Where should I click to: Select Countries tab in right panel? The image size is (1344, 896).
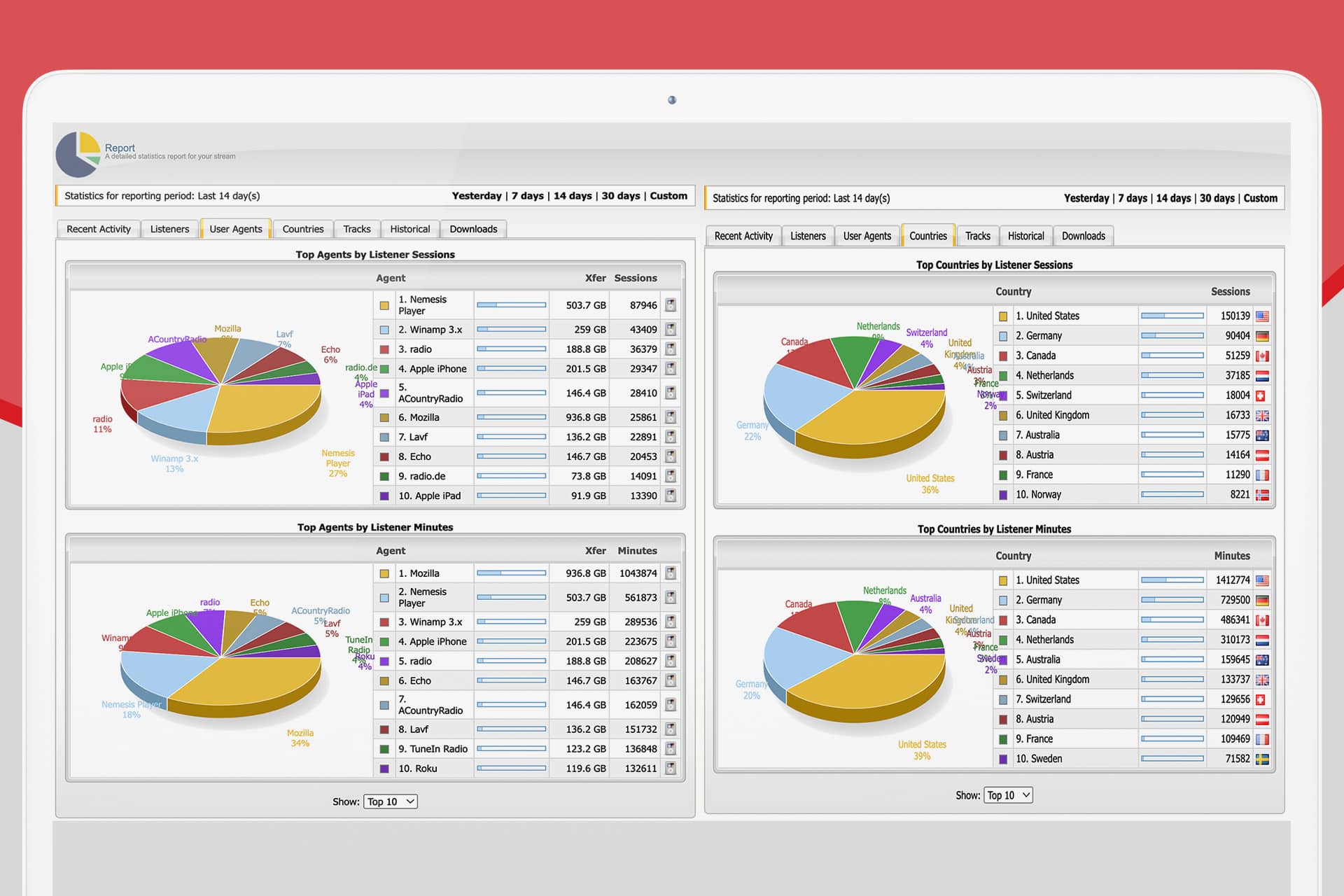click(928, 236)
